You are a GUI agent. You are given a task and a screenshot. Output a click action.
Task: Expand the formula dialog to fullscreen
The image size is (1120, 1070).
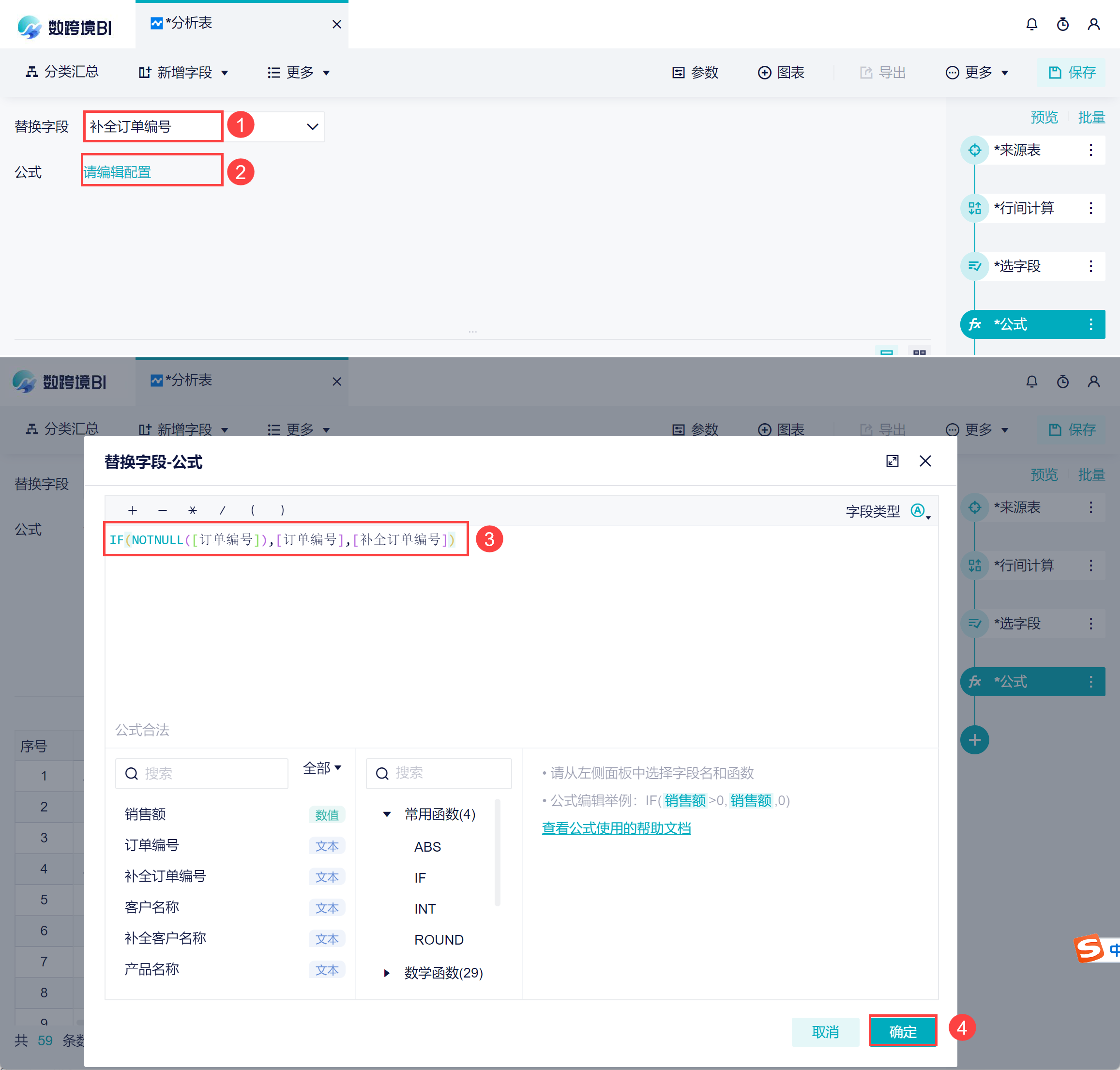pos(892,461)
